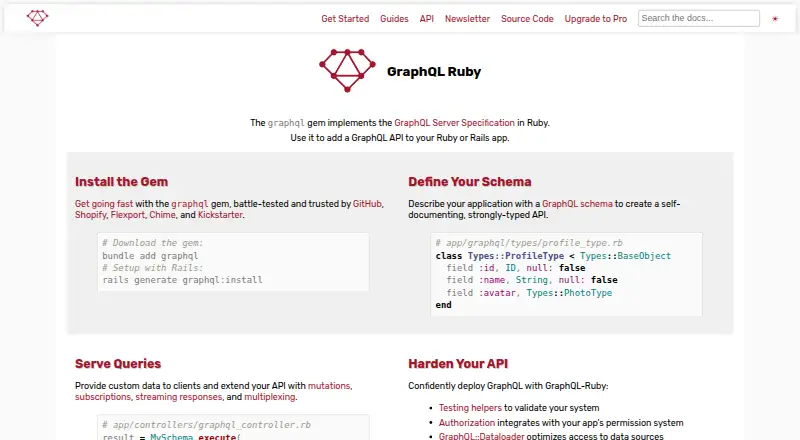Click the GraphQL Ruby title text
Image resolution: width=800 pixels, height=440 pixels.
[434, 72]
